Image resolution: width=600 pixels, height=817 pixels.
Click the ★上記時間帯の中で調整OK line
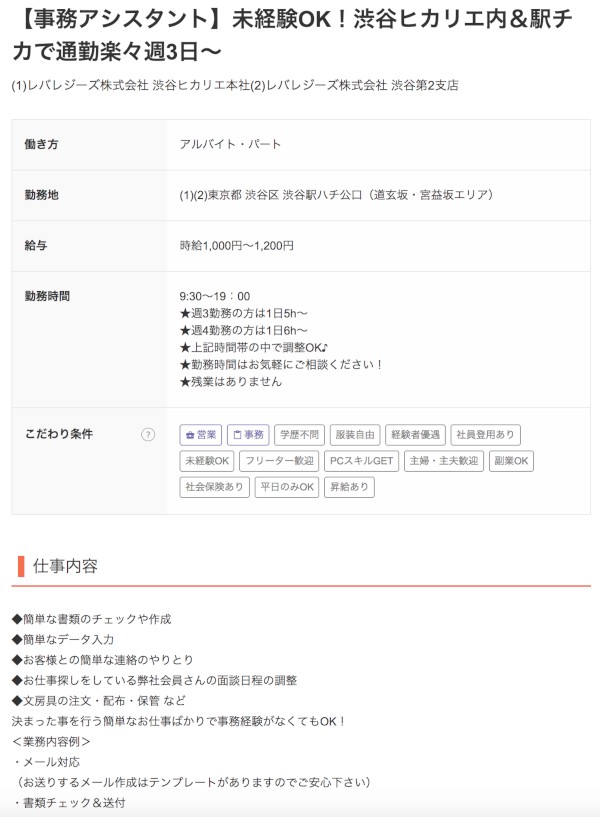click(x=254, y=348)
